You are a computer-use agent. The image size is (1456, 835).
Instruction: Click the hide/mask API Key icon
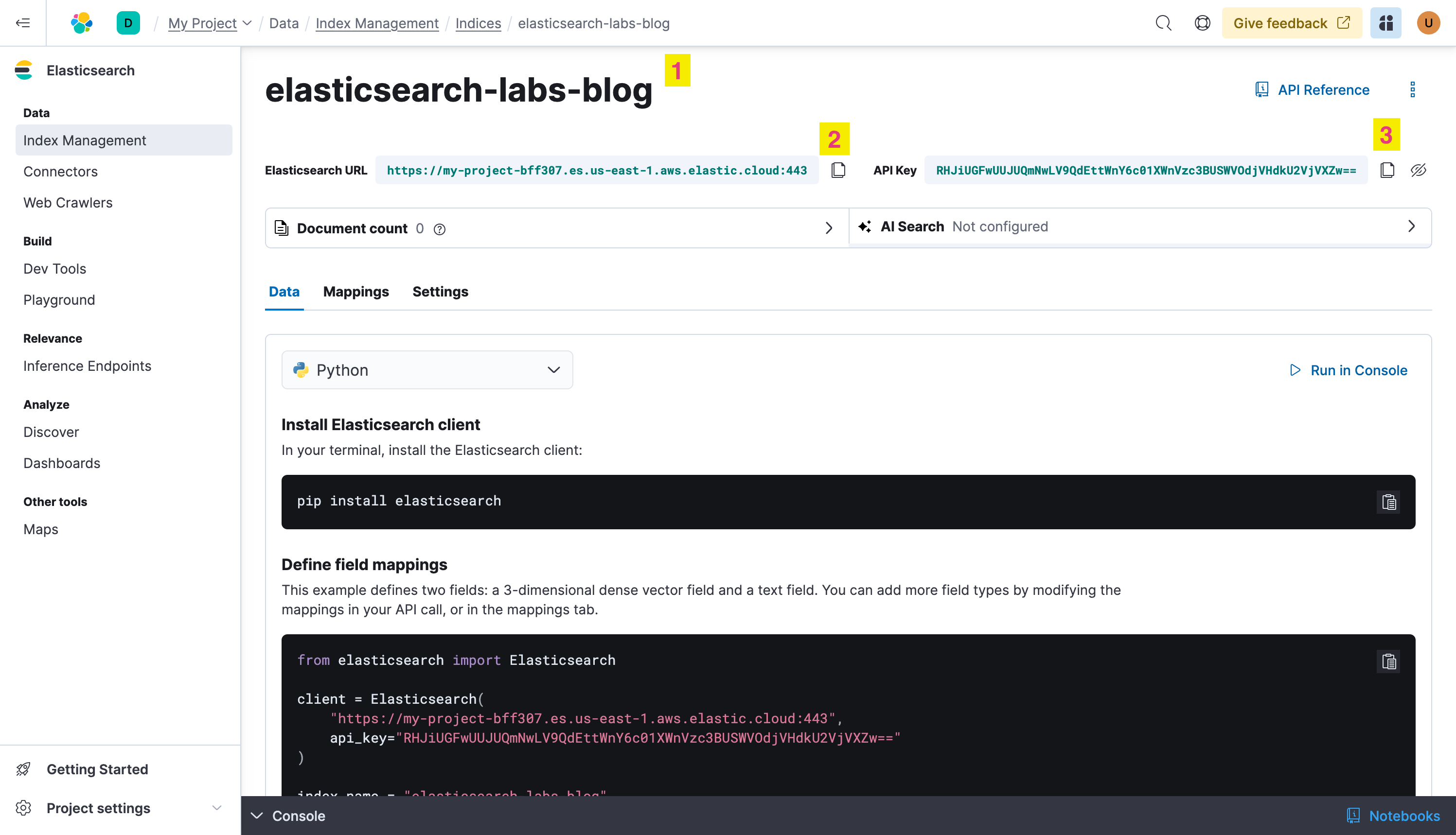click(x=1419, y=170)
